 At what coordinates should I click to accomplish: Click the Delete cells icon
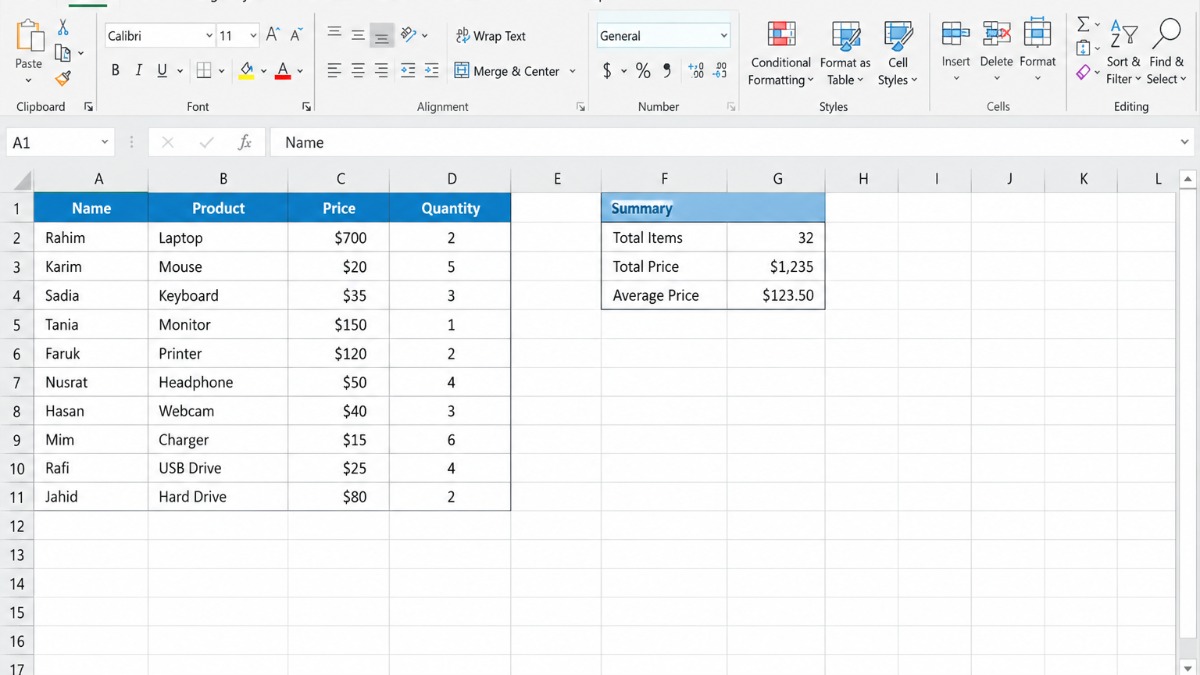point(996,34)
